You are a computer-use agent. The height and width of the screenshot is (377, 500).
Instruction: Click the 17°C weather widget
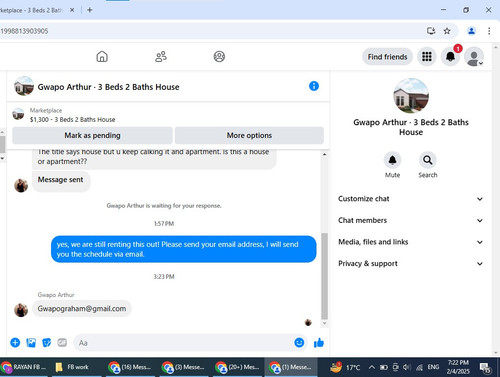(345, 367)
